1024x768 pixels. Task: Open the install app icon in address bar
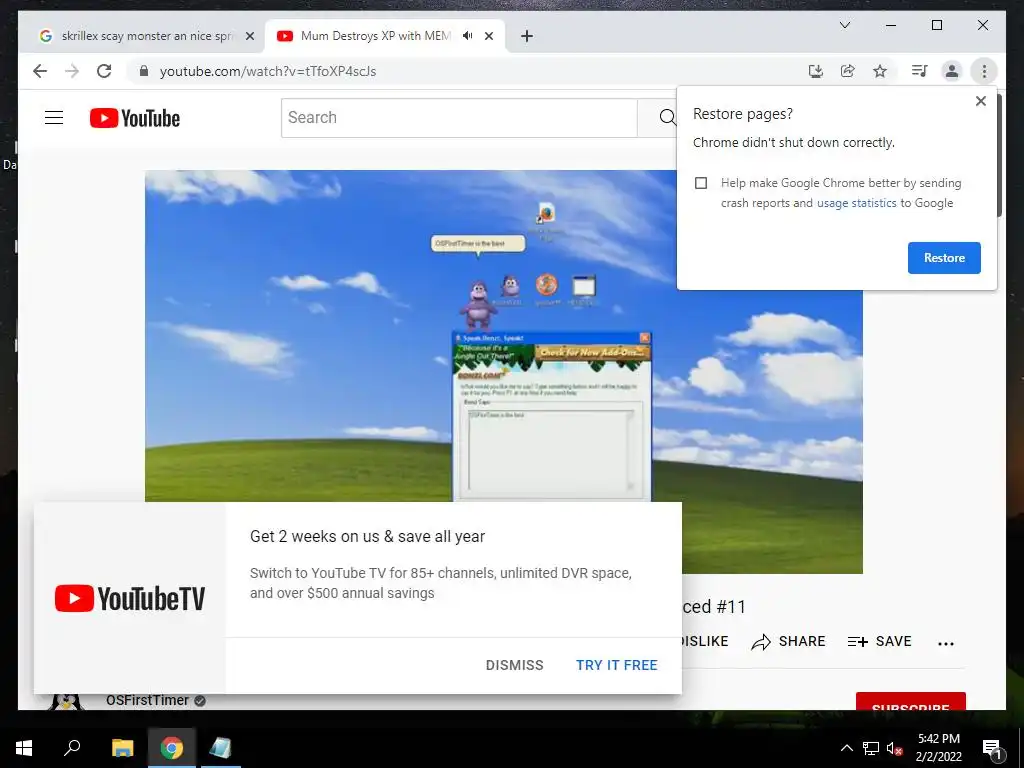pyautogui.click(x=816, y=71)
